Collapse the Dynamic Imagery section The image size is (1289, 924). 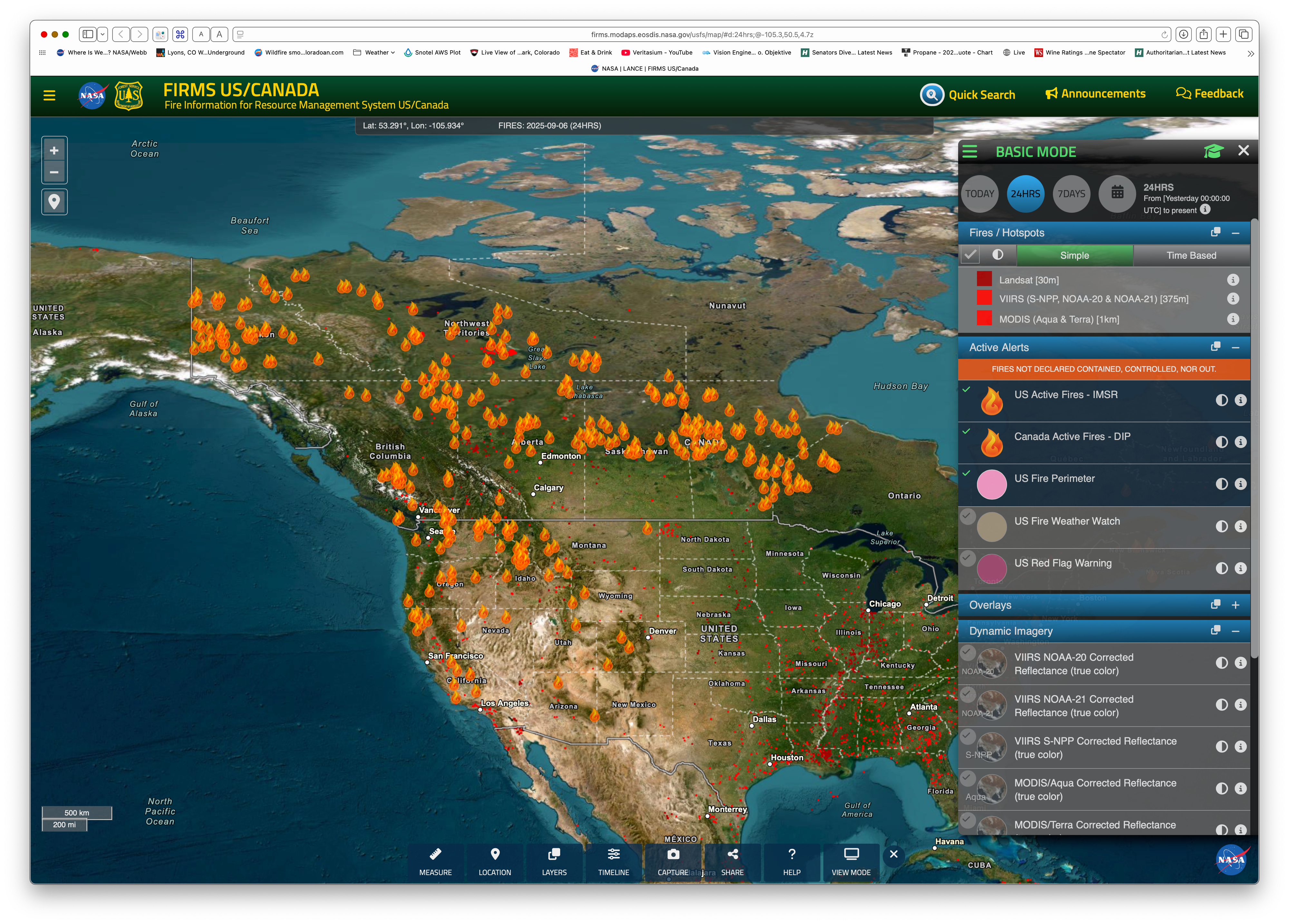pyautogui.click(x=1235, y=631)
